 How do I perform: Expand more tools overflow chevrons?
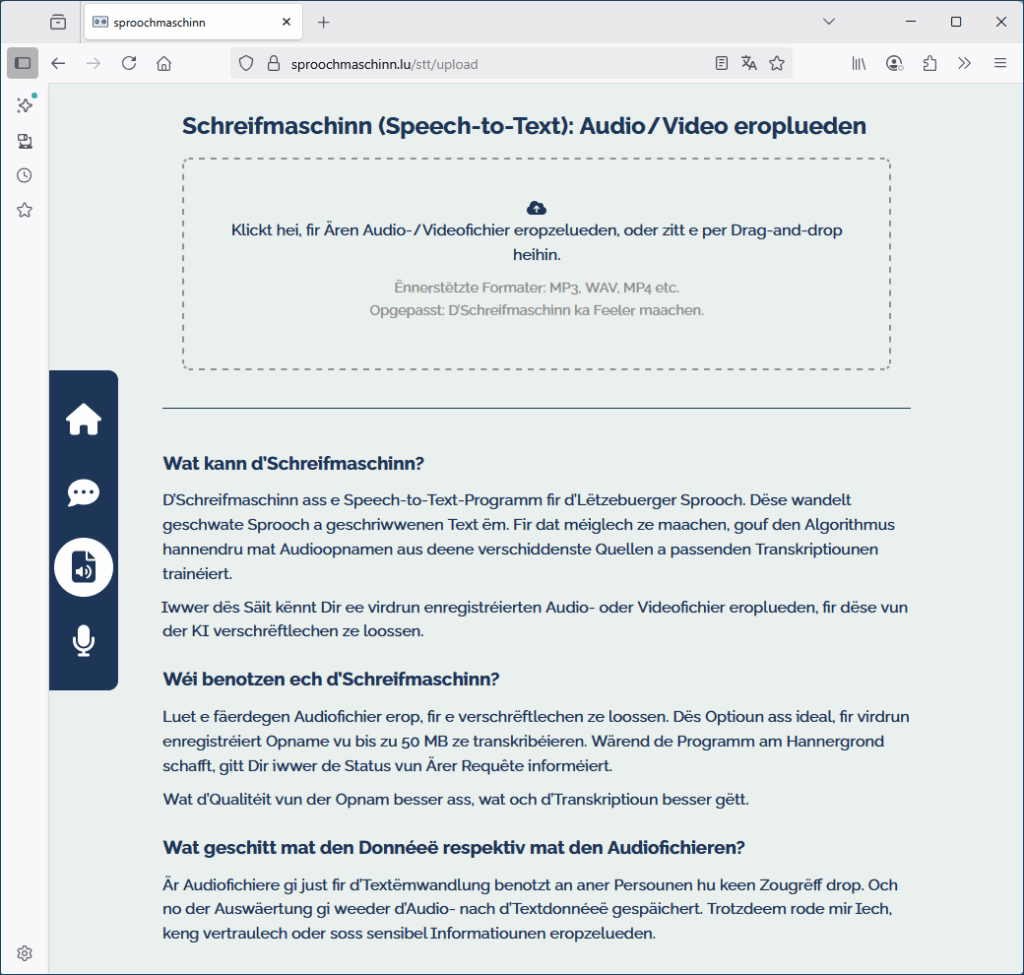click(x=964, y=63)
